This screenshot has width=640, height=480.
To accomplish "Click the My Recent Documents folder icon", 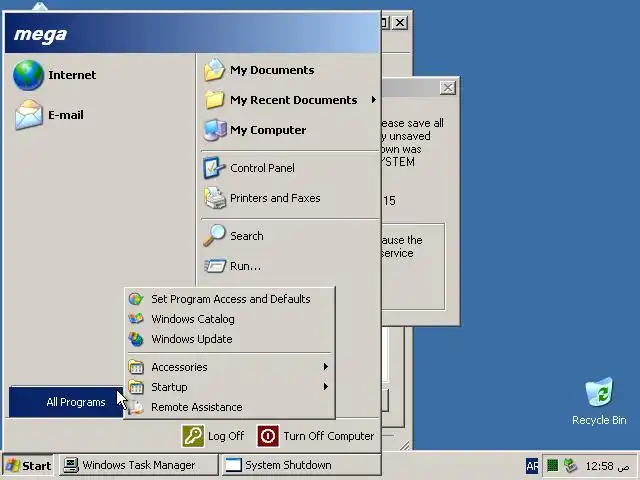I will (214, 100).
